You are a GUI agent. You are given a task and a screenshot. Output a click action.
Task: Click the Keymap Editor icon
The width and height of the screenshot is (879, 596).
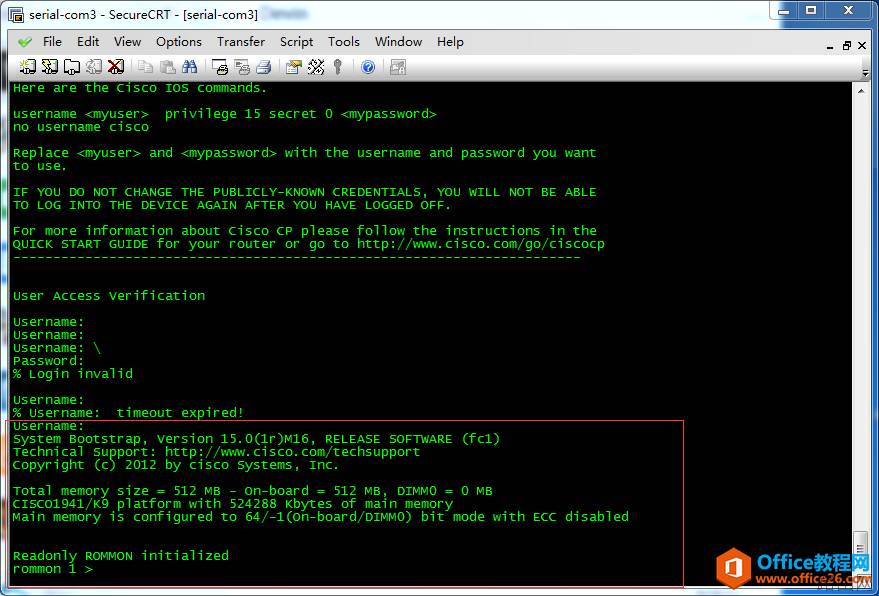tap(316, 67)
